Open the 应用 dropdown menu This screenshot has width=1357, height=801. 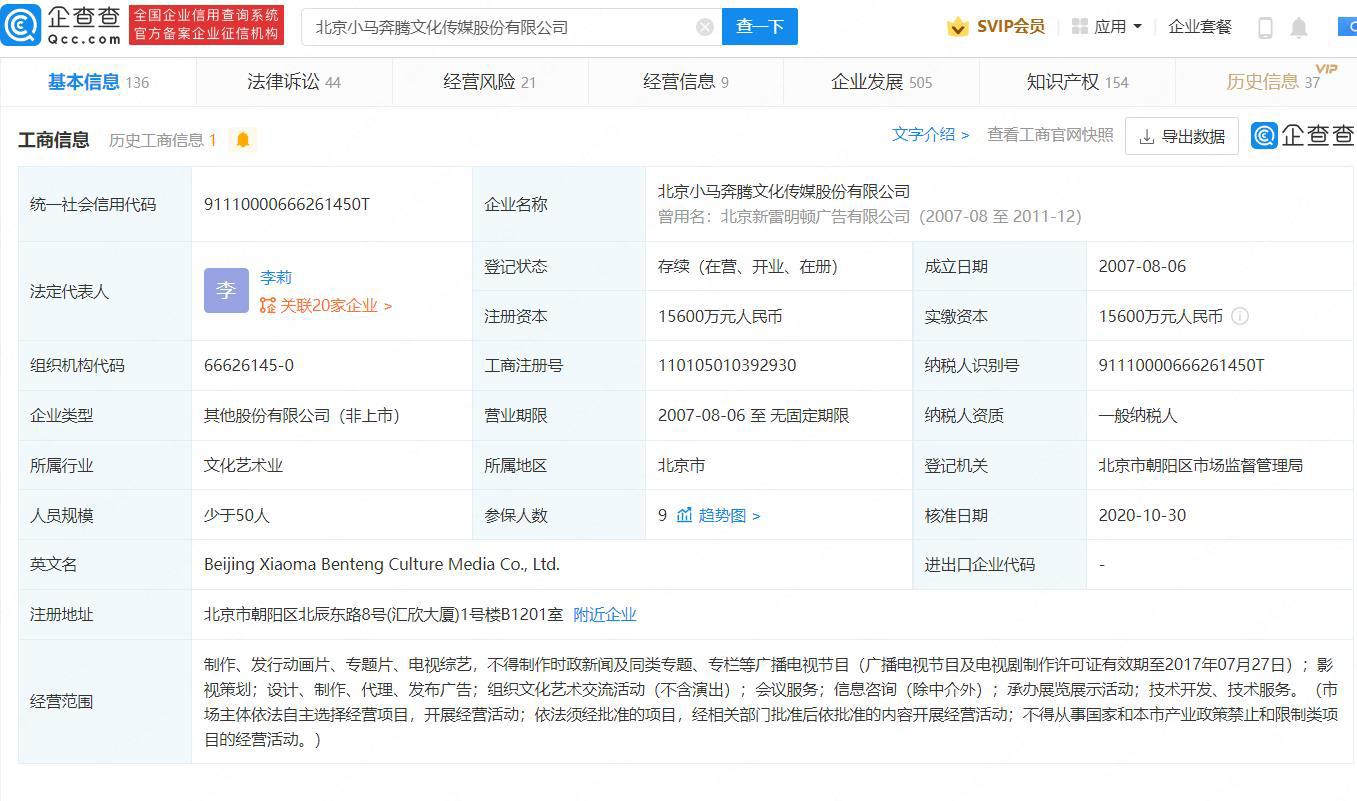pyautogui.click(x=1107, y=27)
